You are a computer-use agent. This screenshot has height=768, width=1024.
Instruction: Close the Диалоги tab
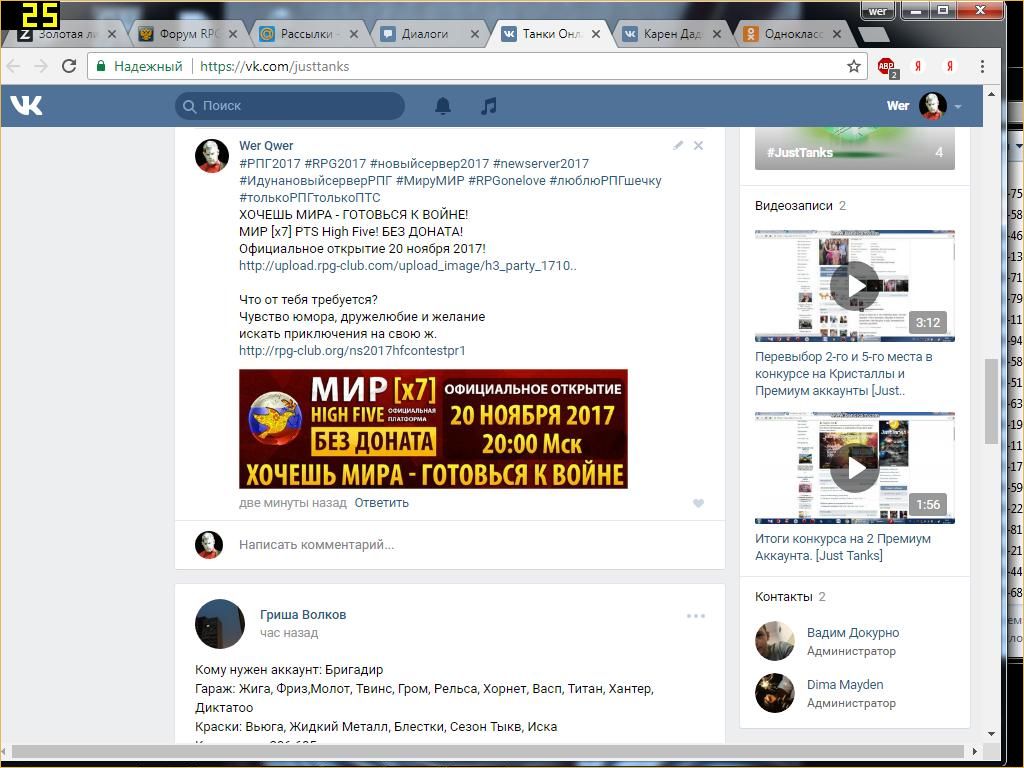click(x=475, y=34)
